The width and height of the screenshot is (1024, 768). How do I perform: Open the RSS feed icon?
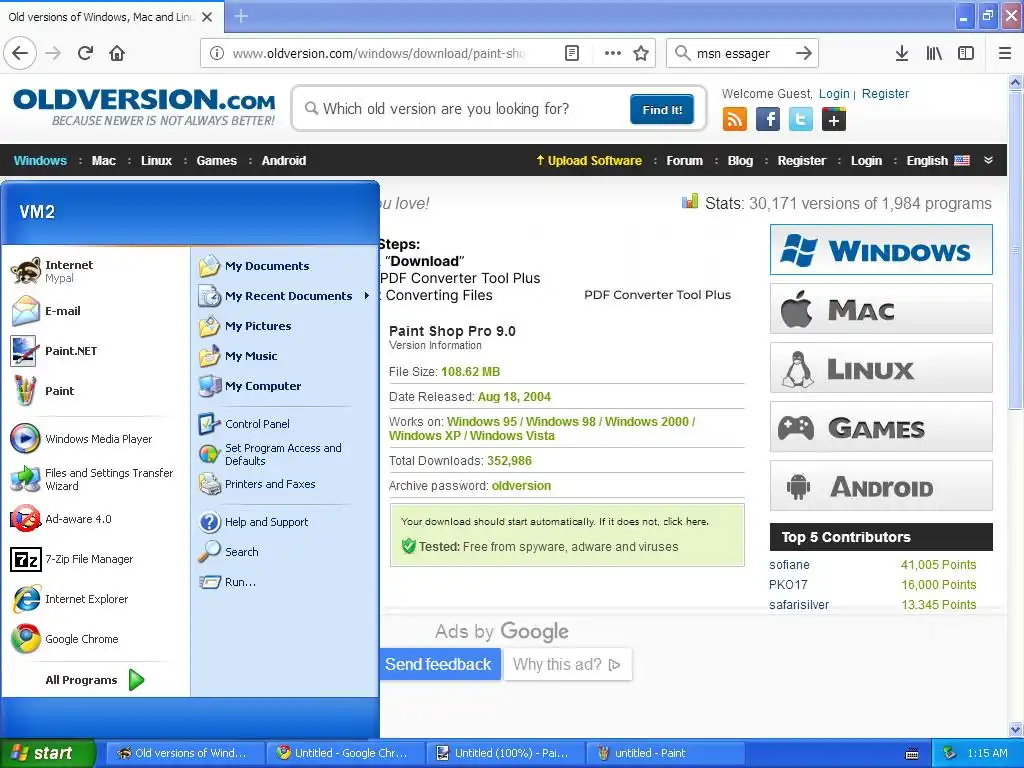click(735, 120)
